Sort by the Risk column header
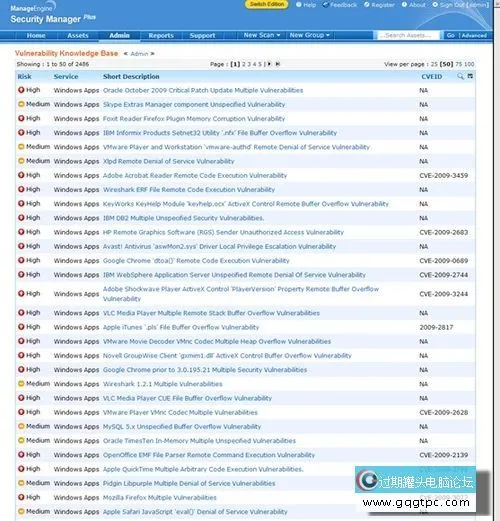500x521 pixels. pos(24,76)
